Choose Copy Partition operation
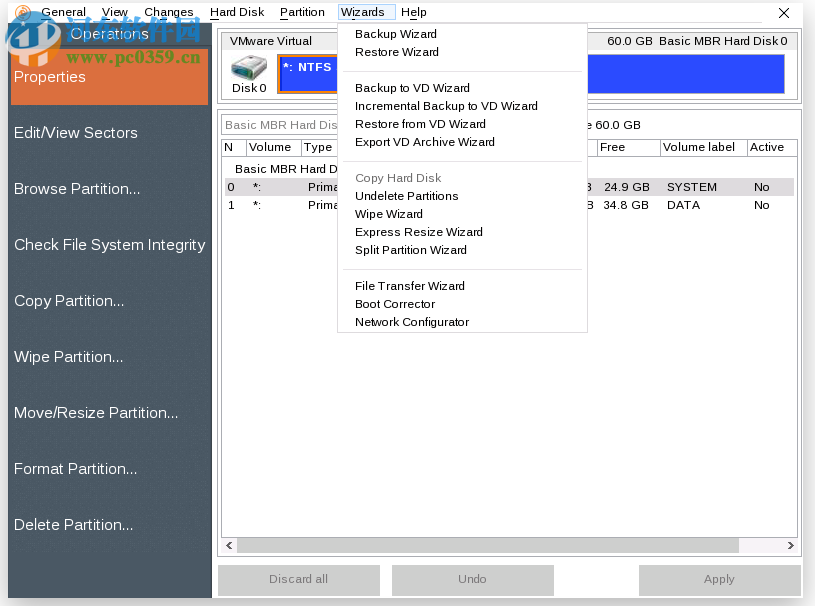The height and width of the screenshot is (606, 815). (x=68, y=300)
